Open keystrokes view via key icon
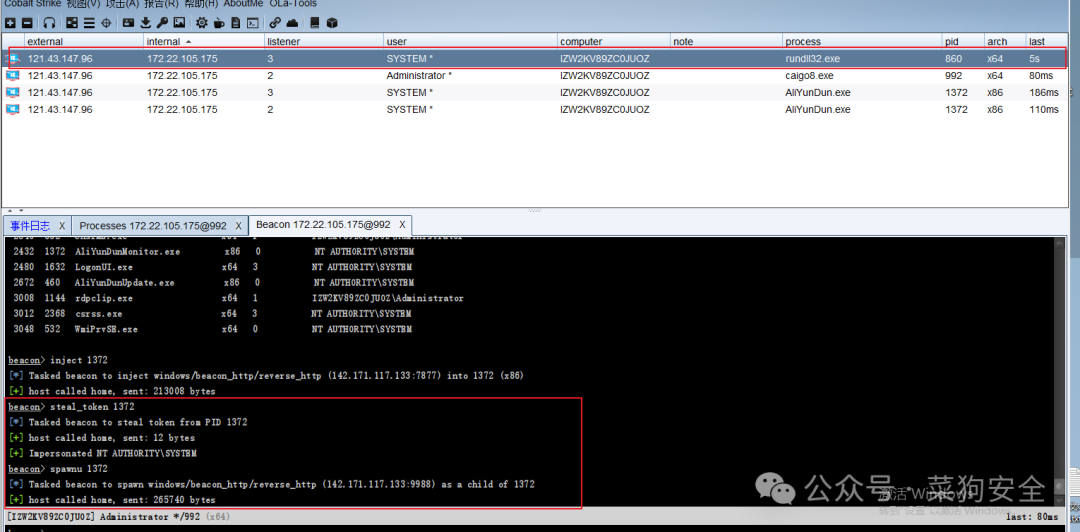Viewport: 1080px width, 532px height. point(162,23)
